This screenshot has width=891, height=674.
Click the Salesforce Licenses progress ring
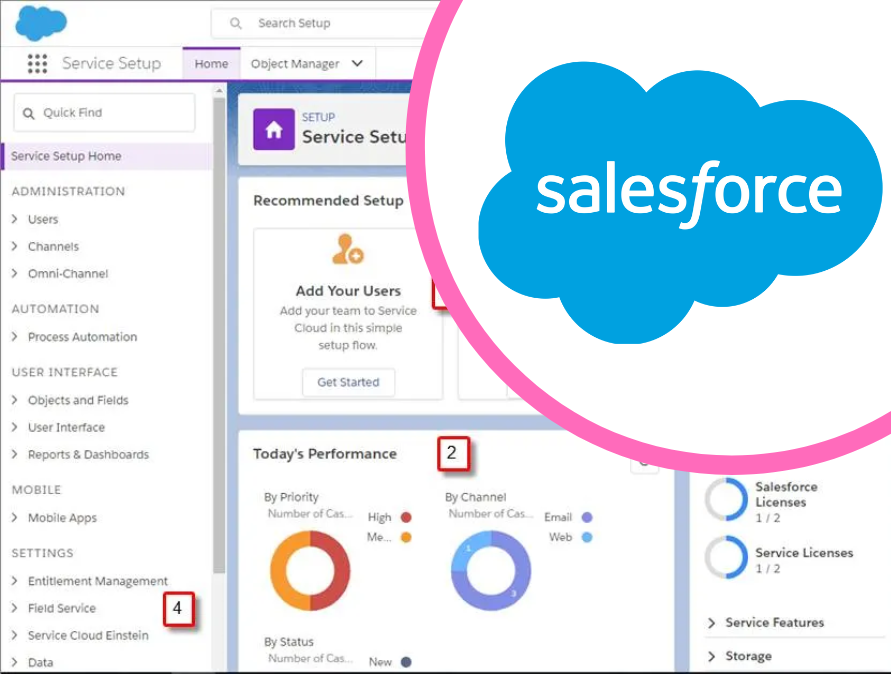click(x=726, y=500)
